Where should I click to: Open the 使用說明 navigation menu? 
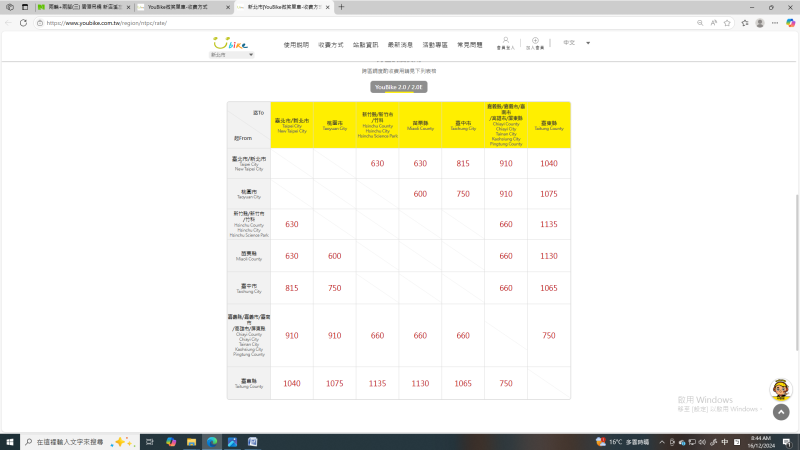(x=296, y=45)
